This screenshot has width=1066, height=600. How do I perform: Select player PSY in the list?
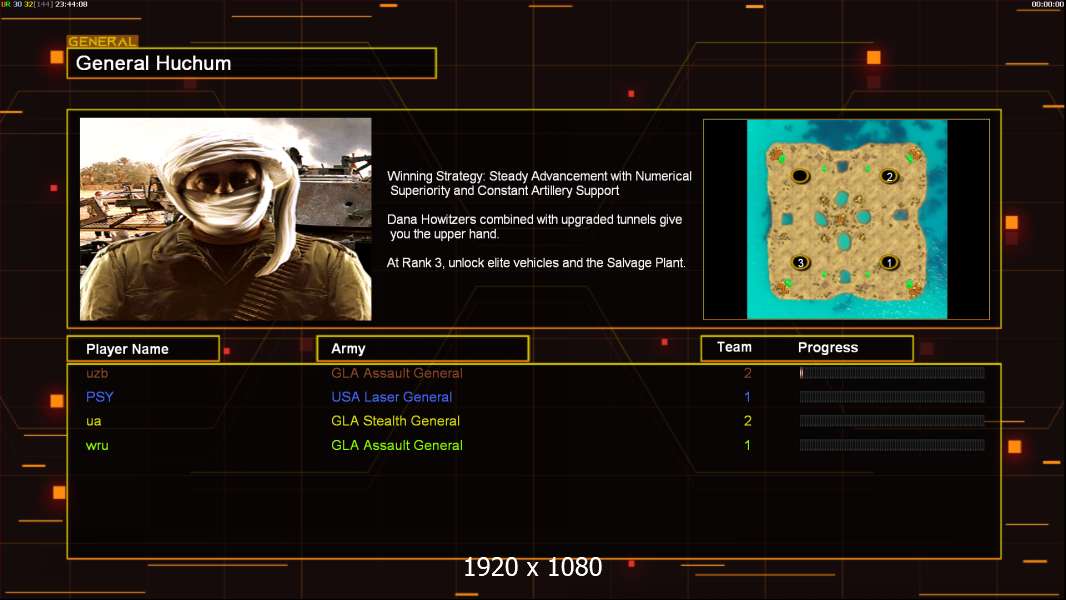pos(100,397)
